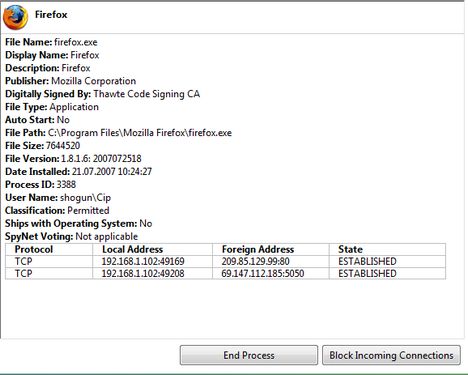
Task: Select the Display Name Firefox line
Action: [52, 55]
